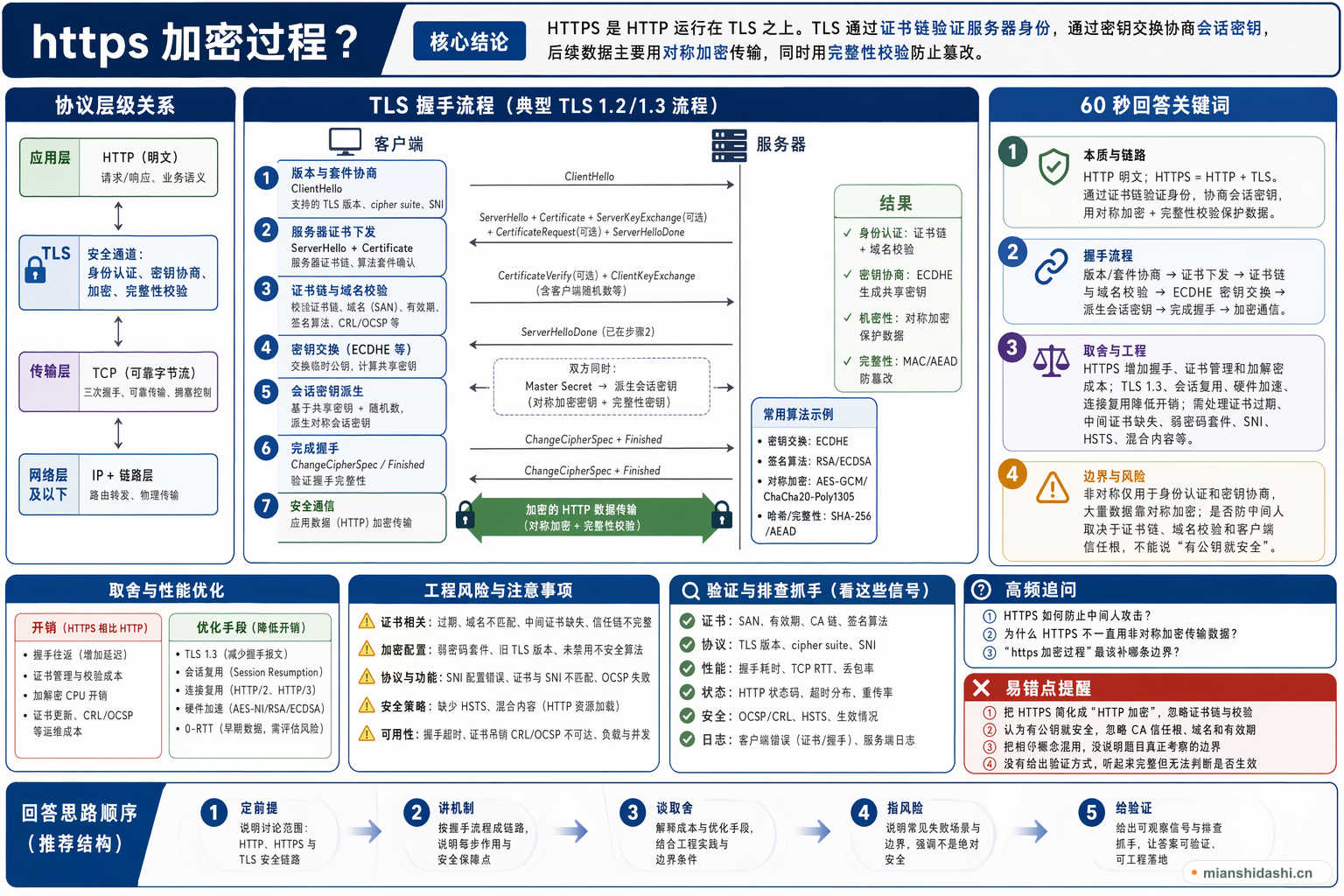Select the shield checkmark icon in 本质与链路 card
1344x896 pixels.
(x=1053, y=166)
